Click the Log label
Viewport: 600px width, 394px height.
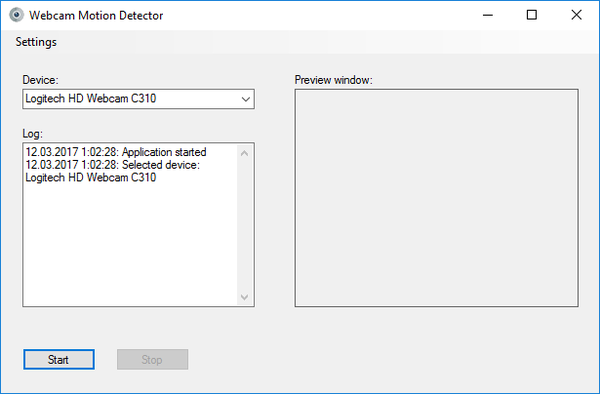[x=33, y=134]
